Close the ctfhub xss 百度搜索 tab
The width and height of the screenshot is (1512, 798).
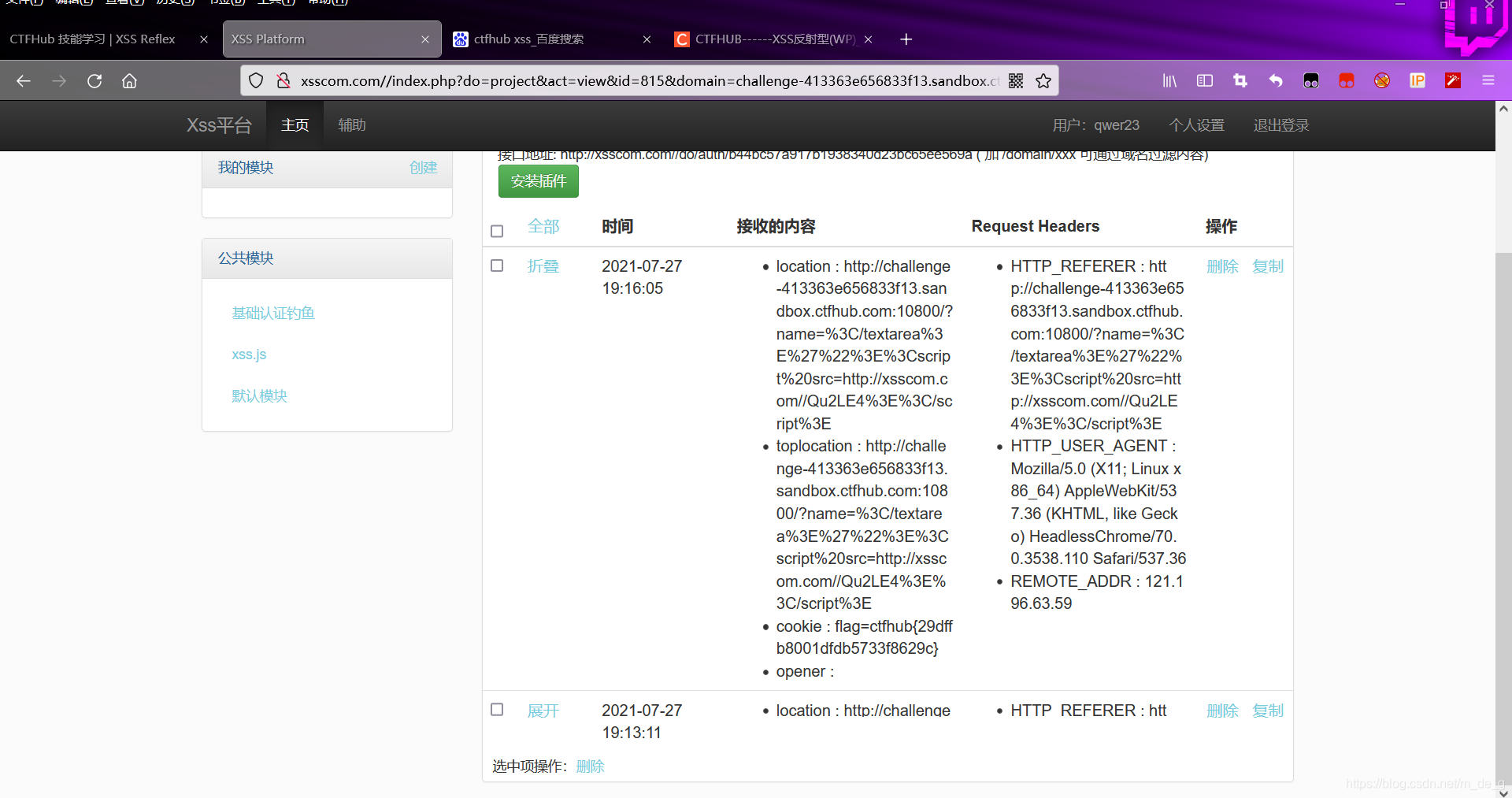tap(647, 39)
